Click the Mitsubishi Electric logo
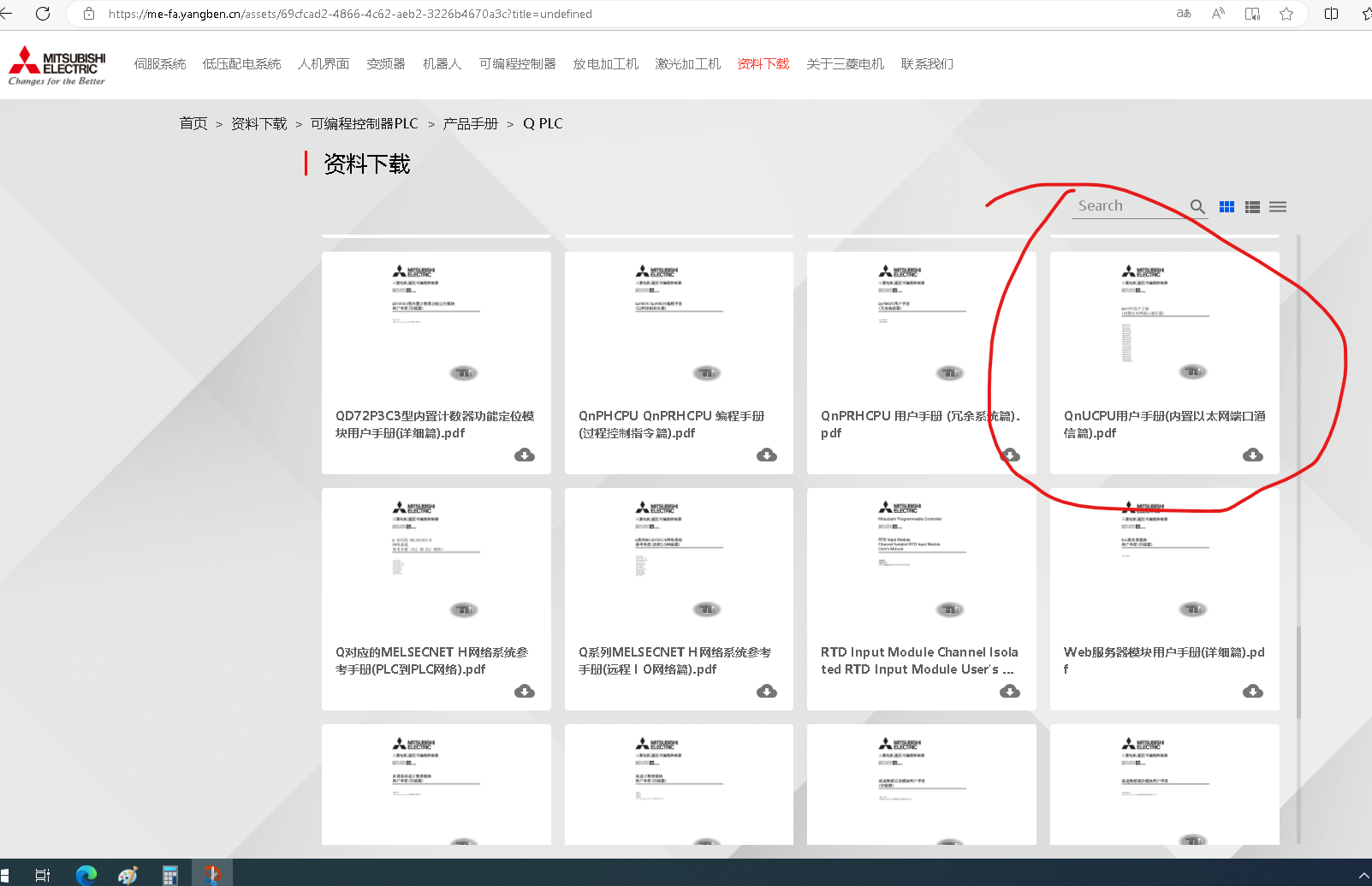Image resolution: width=1372 pixels, height=886 pixels. 57,65
